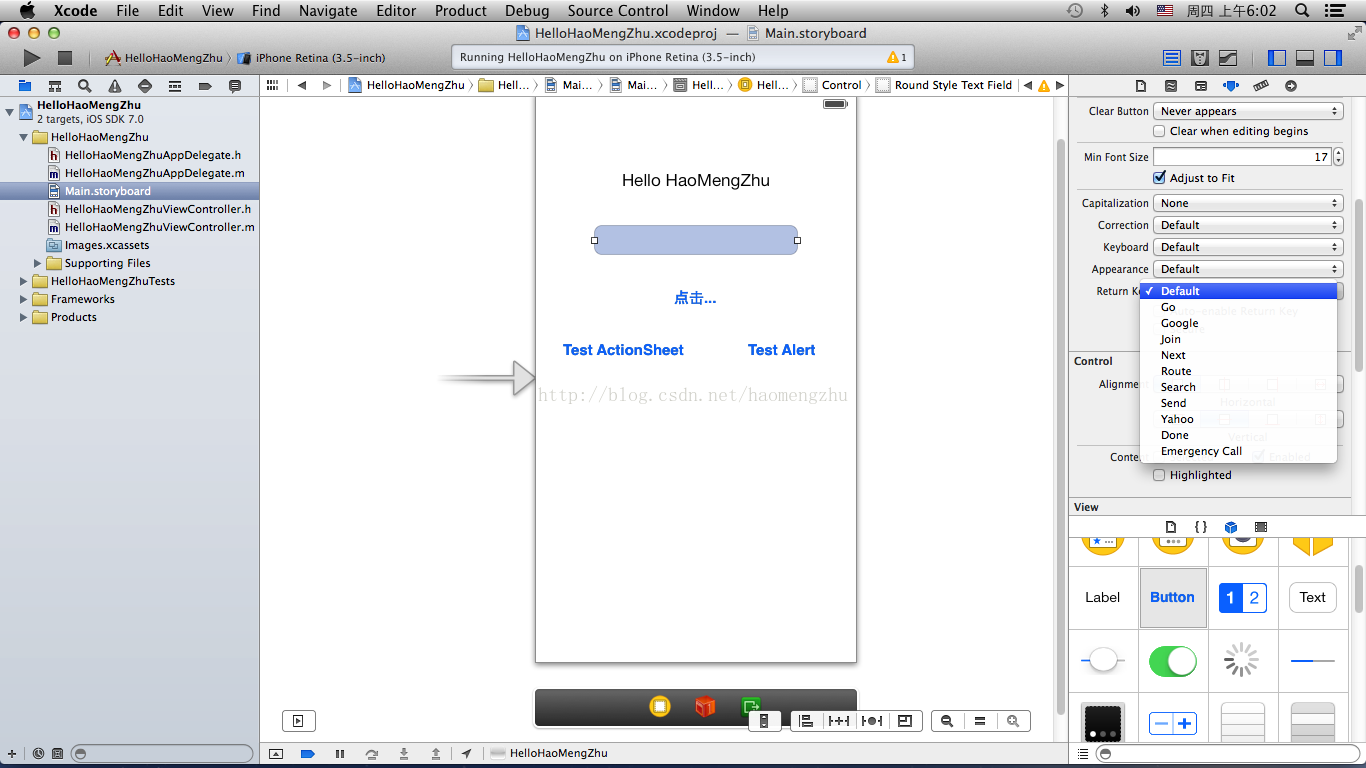Switch to the Standard editor
1366x768 pixels.
(x=1172, y=58)
